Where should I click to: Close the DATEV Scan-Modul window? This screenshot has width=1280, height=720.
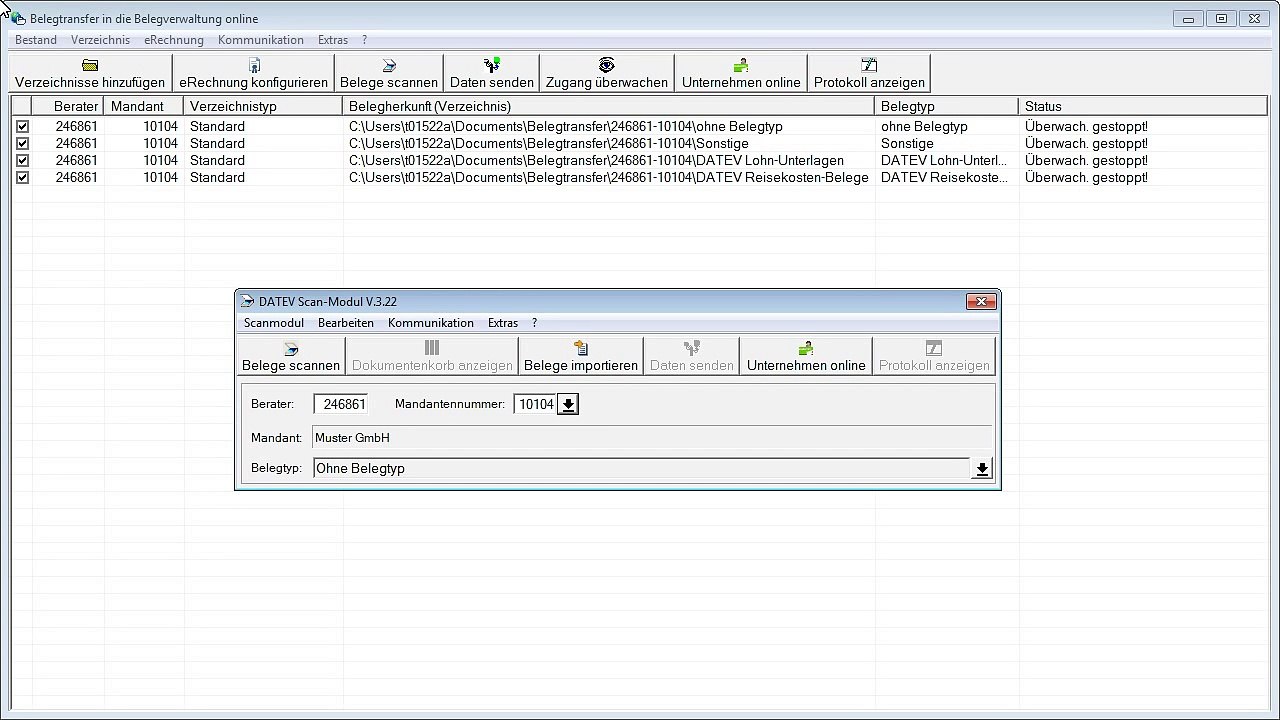pos(981,301)
